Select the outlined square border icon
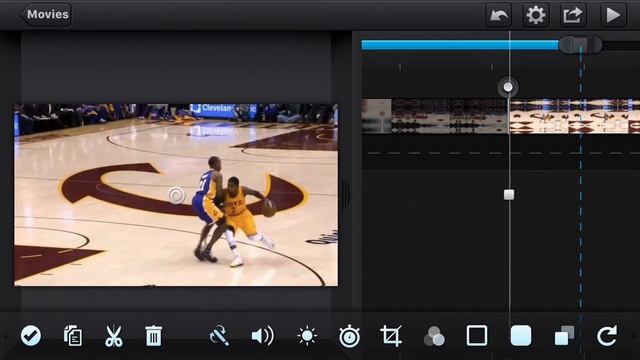Viewport: 640px width, 360px height. click(x=477, y=336)
